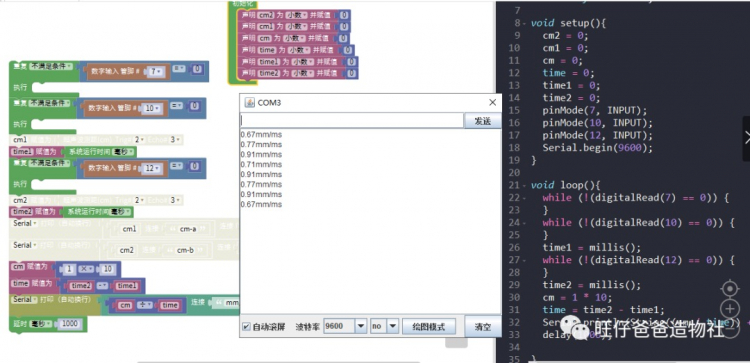
Task: Click the 发送 send button
Action: coord(482,121)
